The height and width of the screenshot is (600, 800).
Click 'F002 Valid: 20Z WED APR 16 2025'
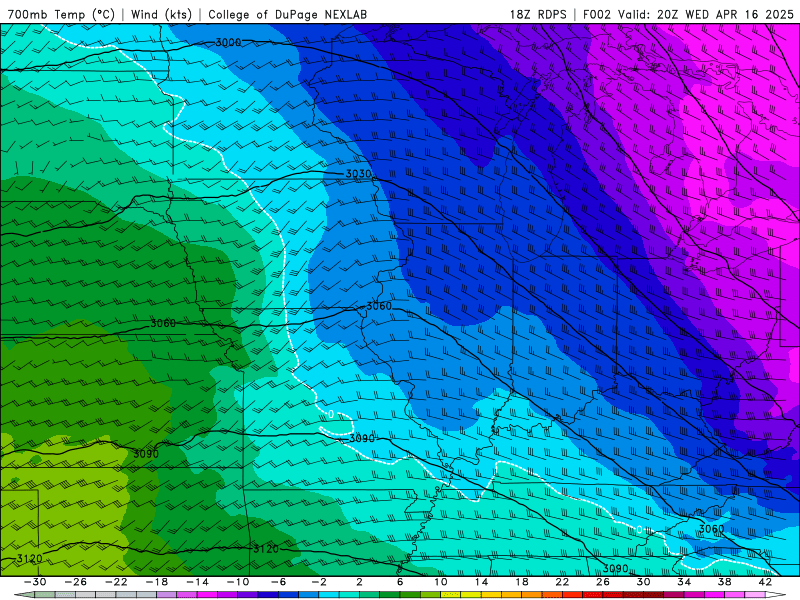click(x=688, y=14)
